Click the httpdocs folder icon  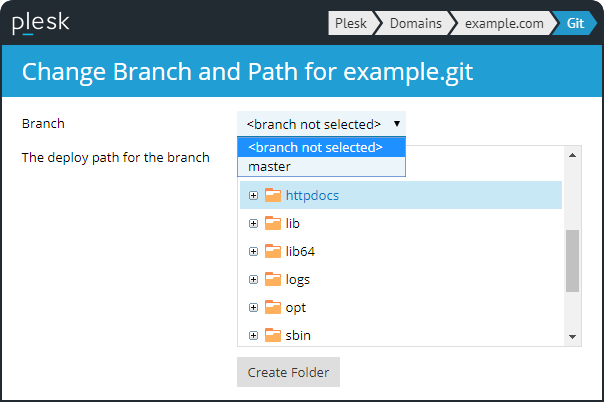point(273,195)
